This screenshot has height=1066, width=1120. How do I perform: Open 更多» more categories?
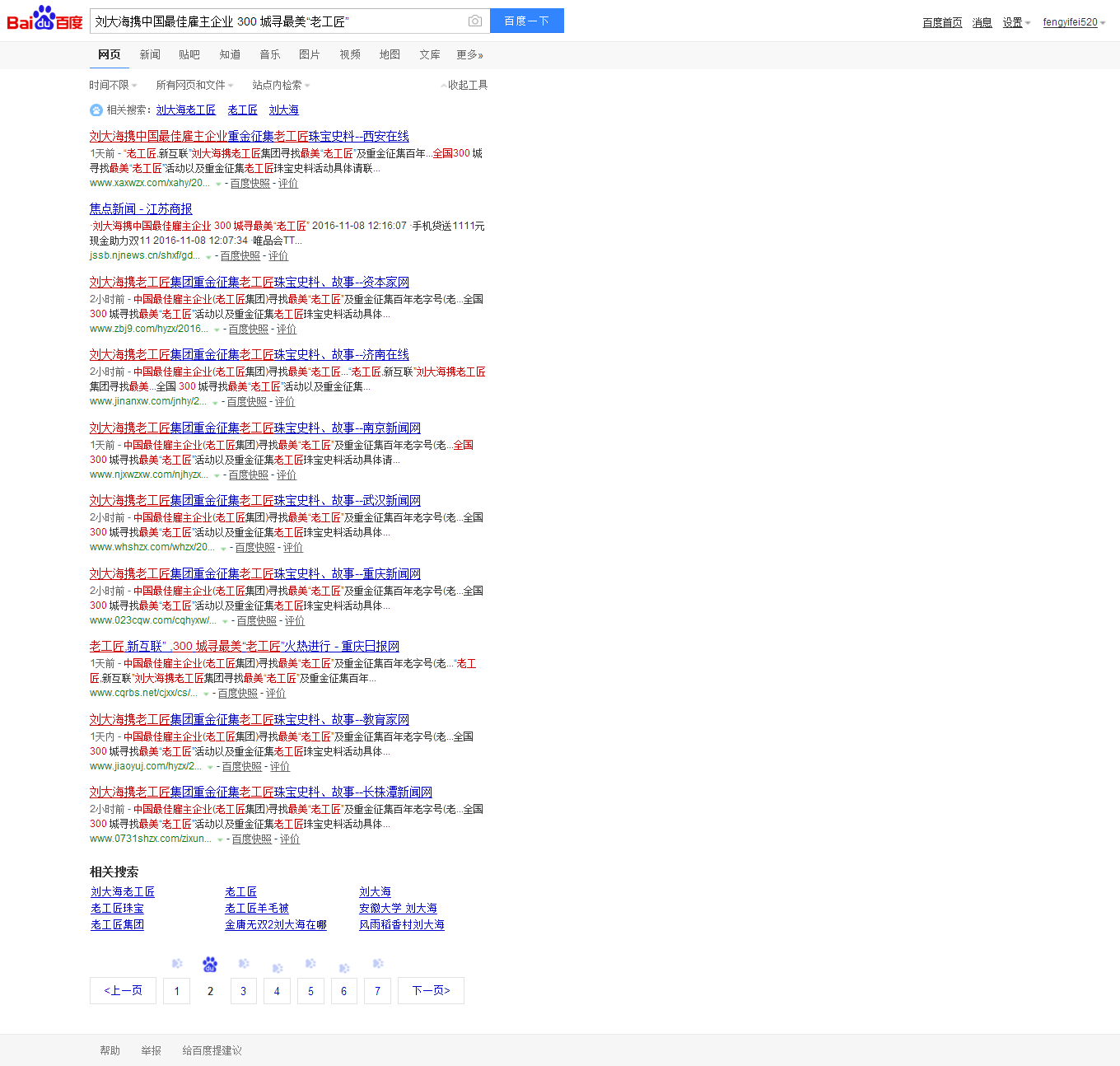pyautogui.click(x=470, y=54)
